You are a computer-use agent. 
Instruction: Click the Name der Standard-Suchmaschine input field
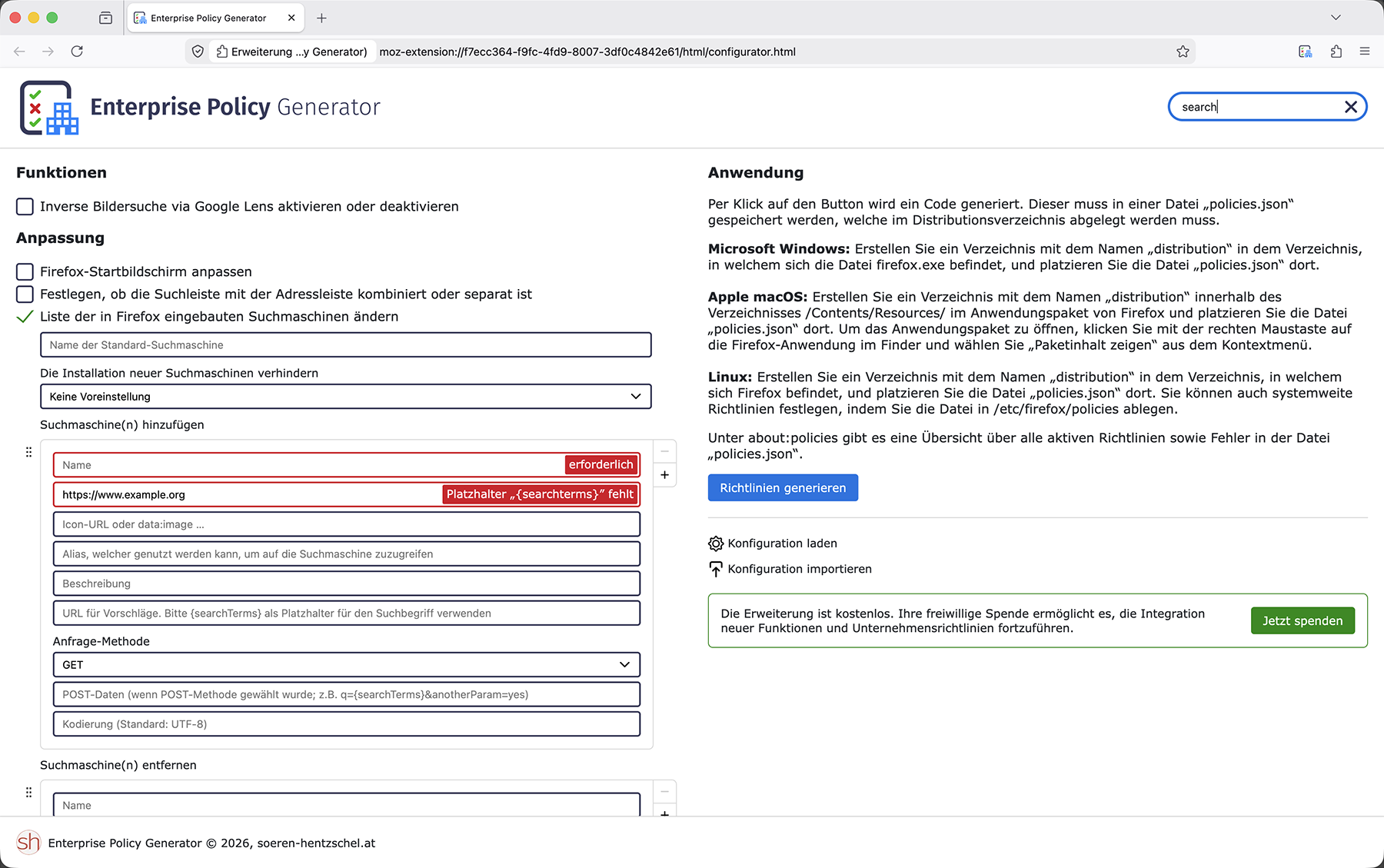pyautogui.click(x=345, y=345)
